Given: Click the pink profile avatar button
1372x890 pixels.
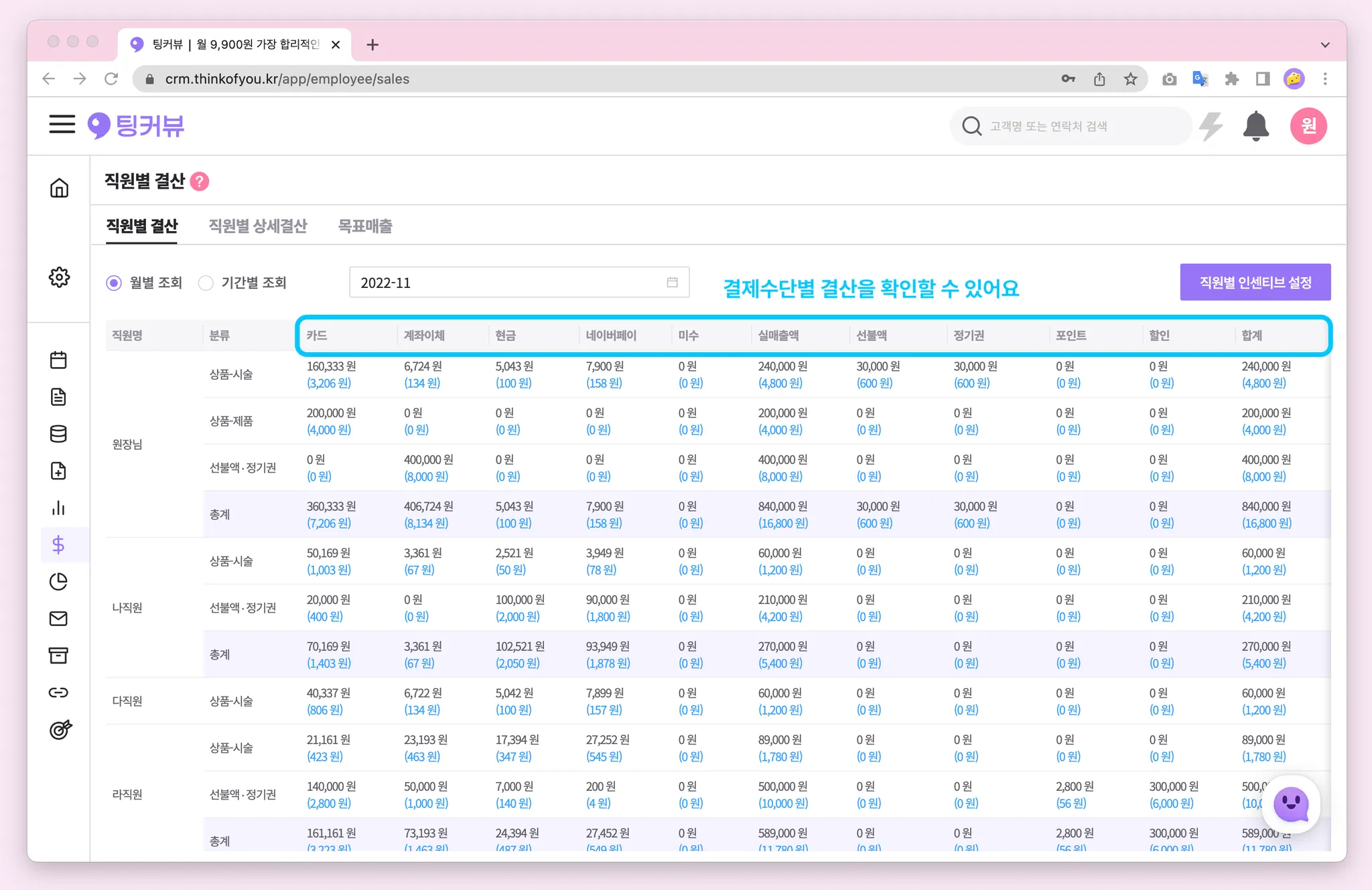Looking at the screenshot, I should (1308, 125).
